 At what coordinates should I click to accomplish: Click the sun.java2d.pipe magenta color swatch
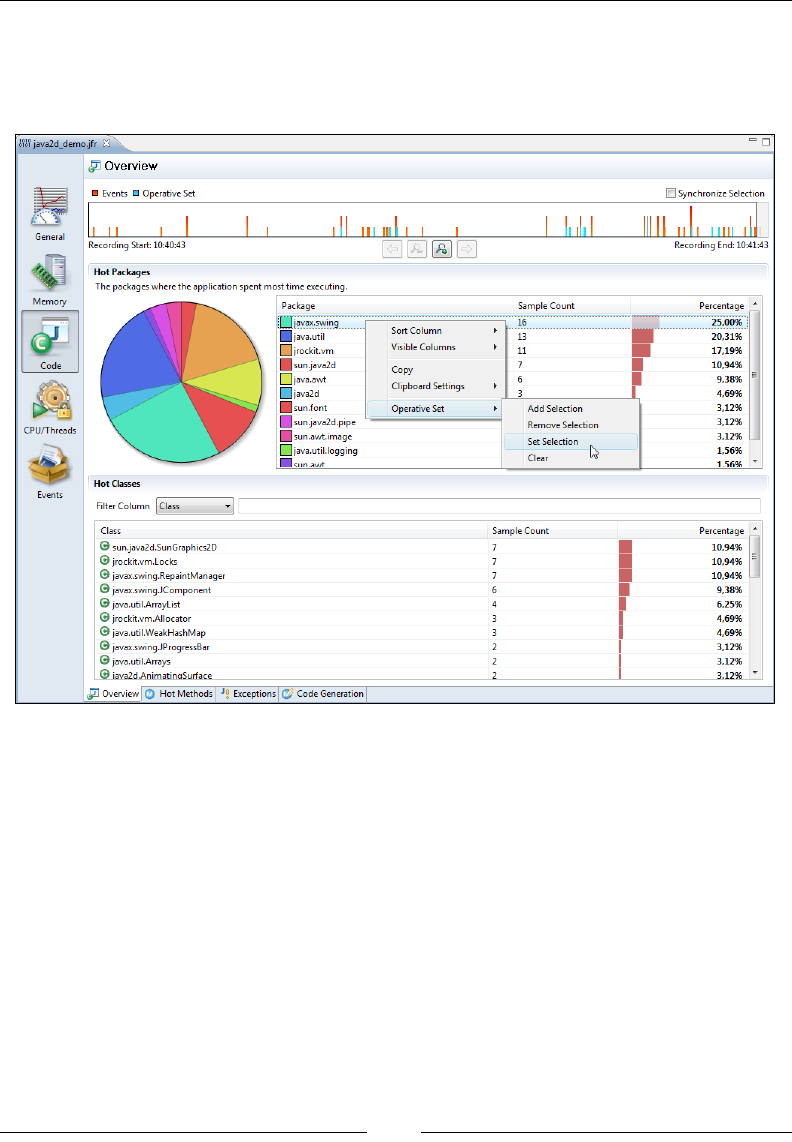tap(286, 422)
